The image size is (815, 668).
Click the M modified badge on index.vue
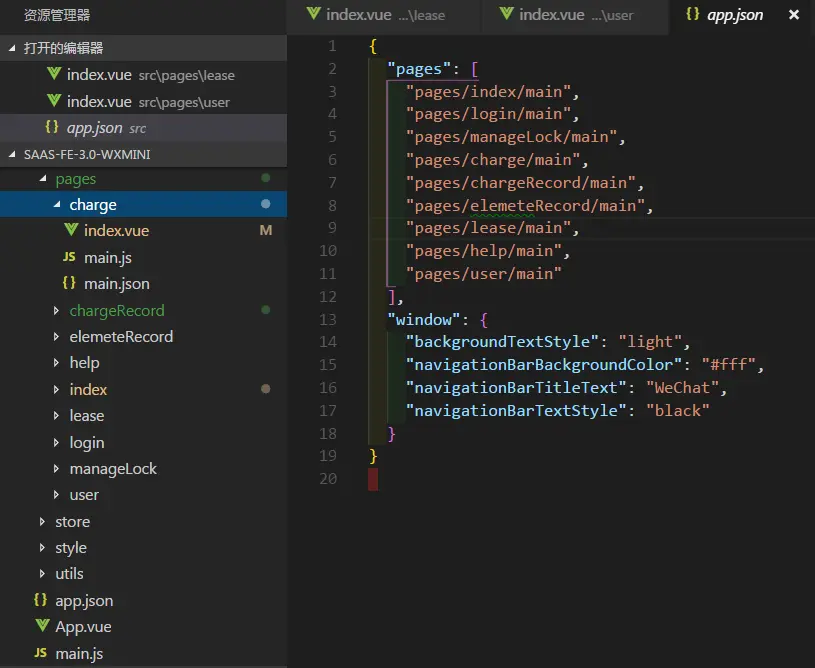pyautogui.click(x=266, y=230)
